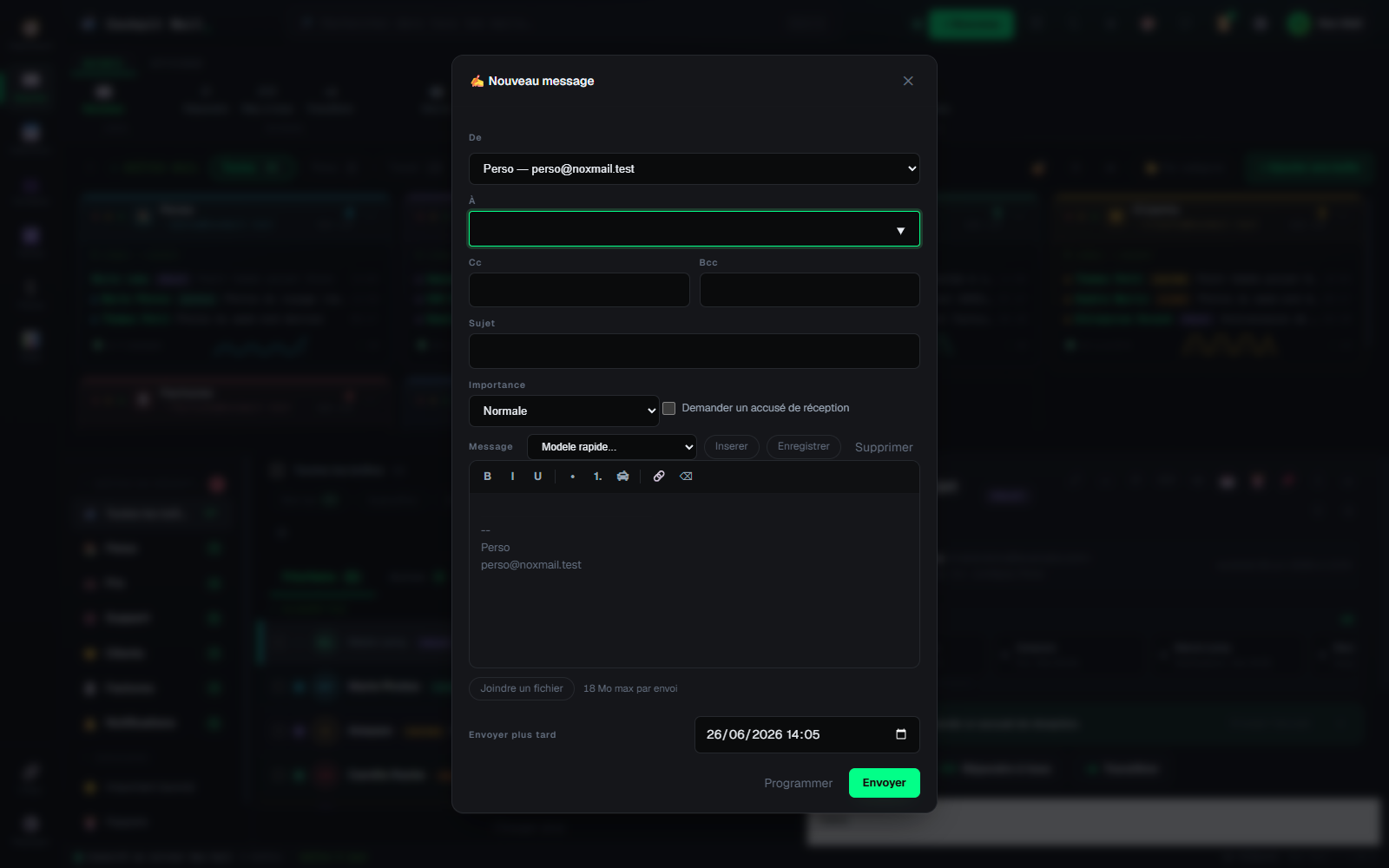Toggle bold formatting in message toolbar
Screen dimensions: 1389x868
click(x=488, y=477)
